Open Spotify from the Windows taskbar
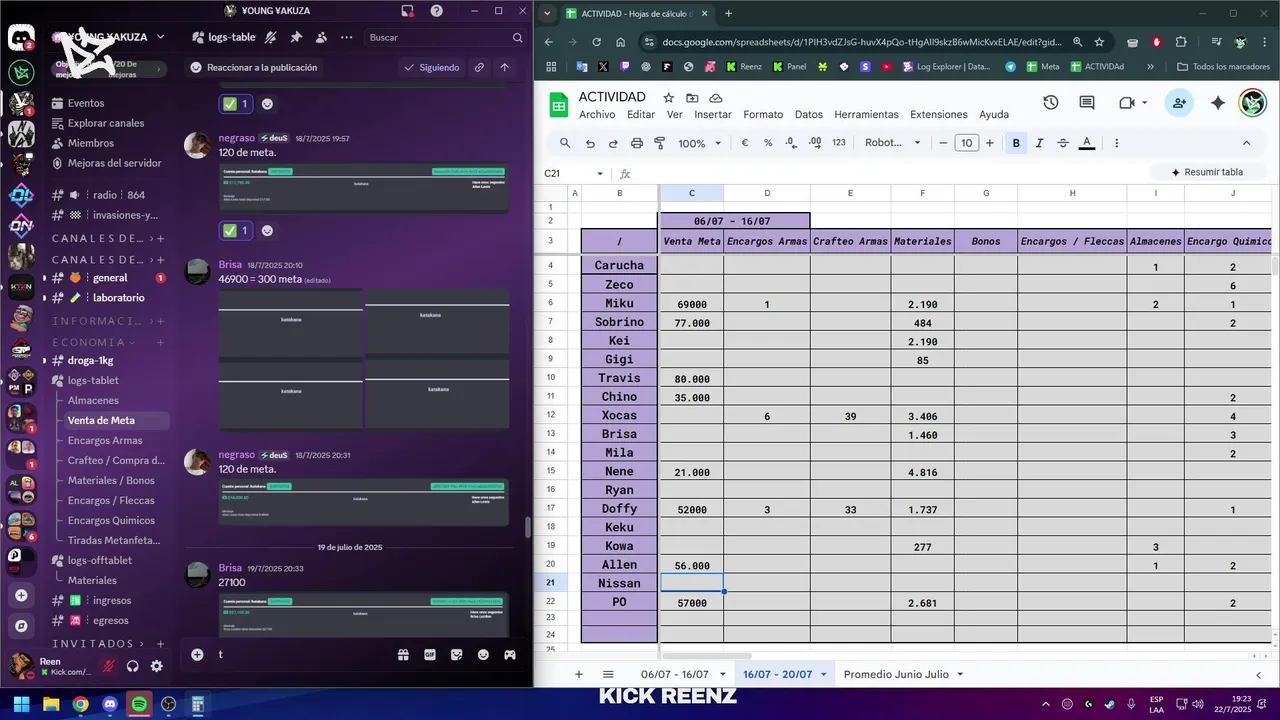This screenshot has width=1280, height=720. pos(139,704)
